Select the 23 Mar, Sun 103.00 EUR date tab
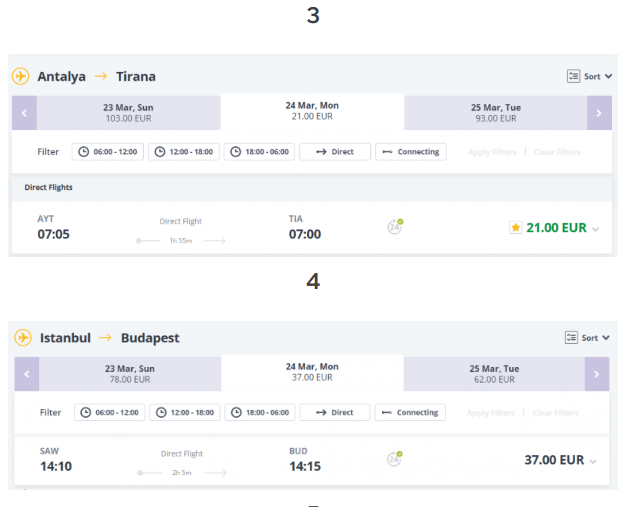Screen dimensions: 629x507 click(x=128, y=113)
